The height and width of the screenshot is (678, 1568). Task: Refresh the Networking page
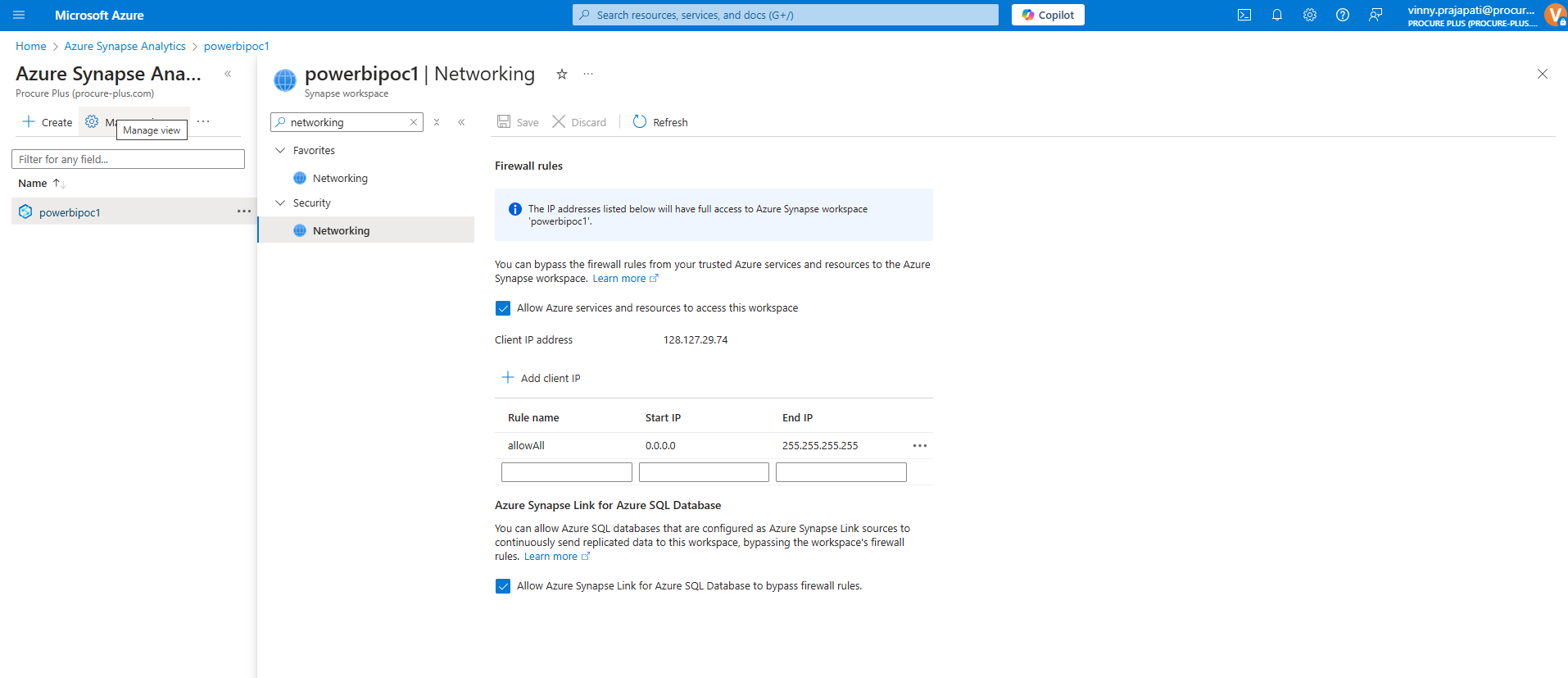point(660,122)
